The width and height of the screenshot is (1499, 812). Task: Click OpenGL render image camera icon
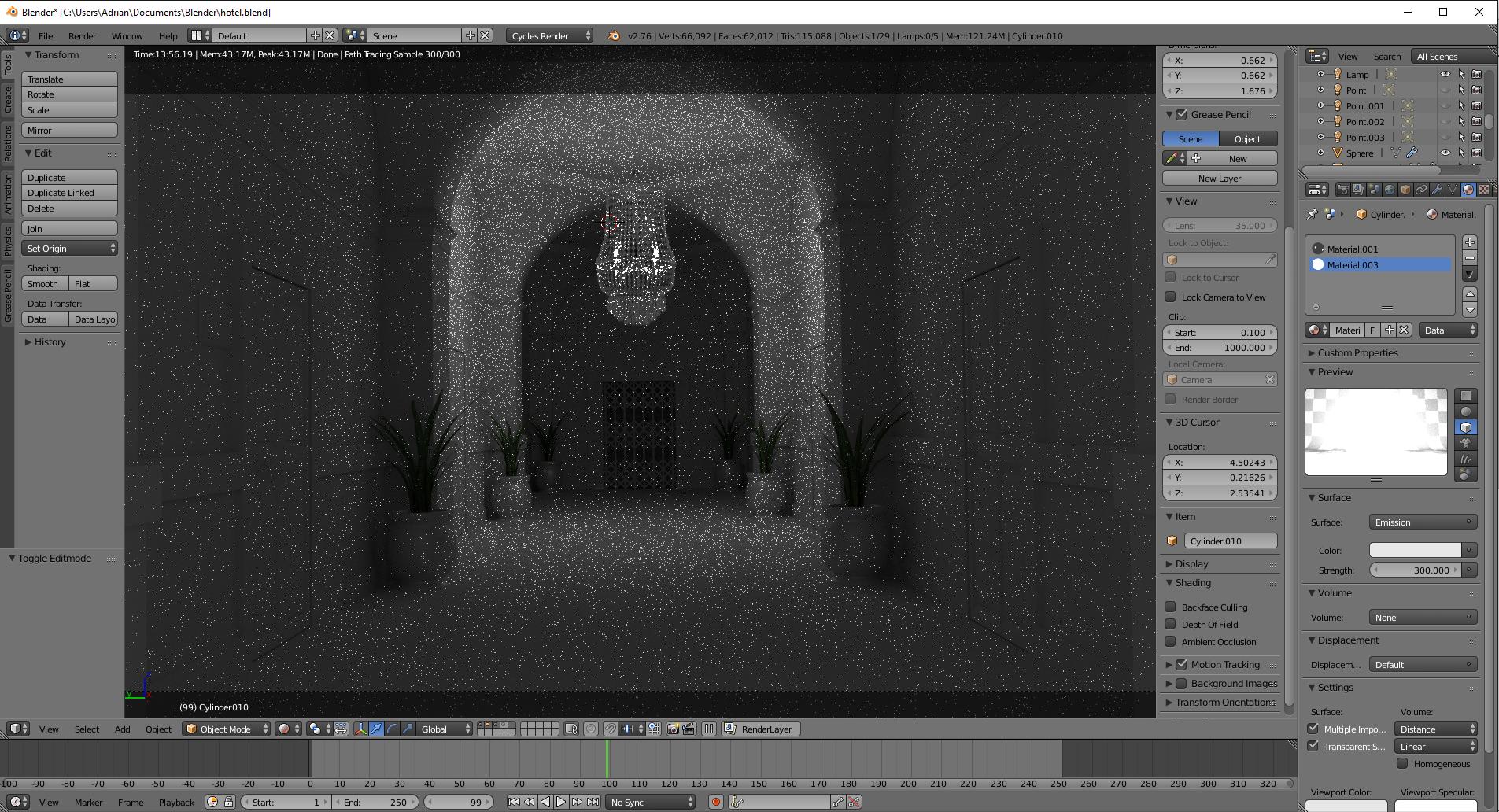(673, 729)
